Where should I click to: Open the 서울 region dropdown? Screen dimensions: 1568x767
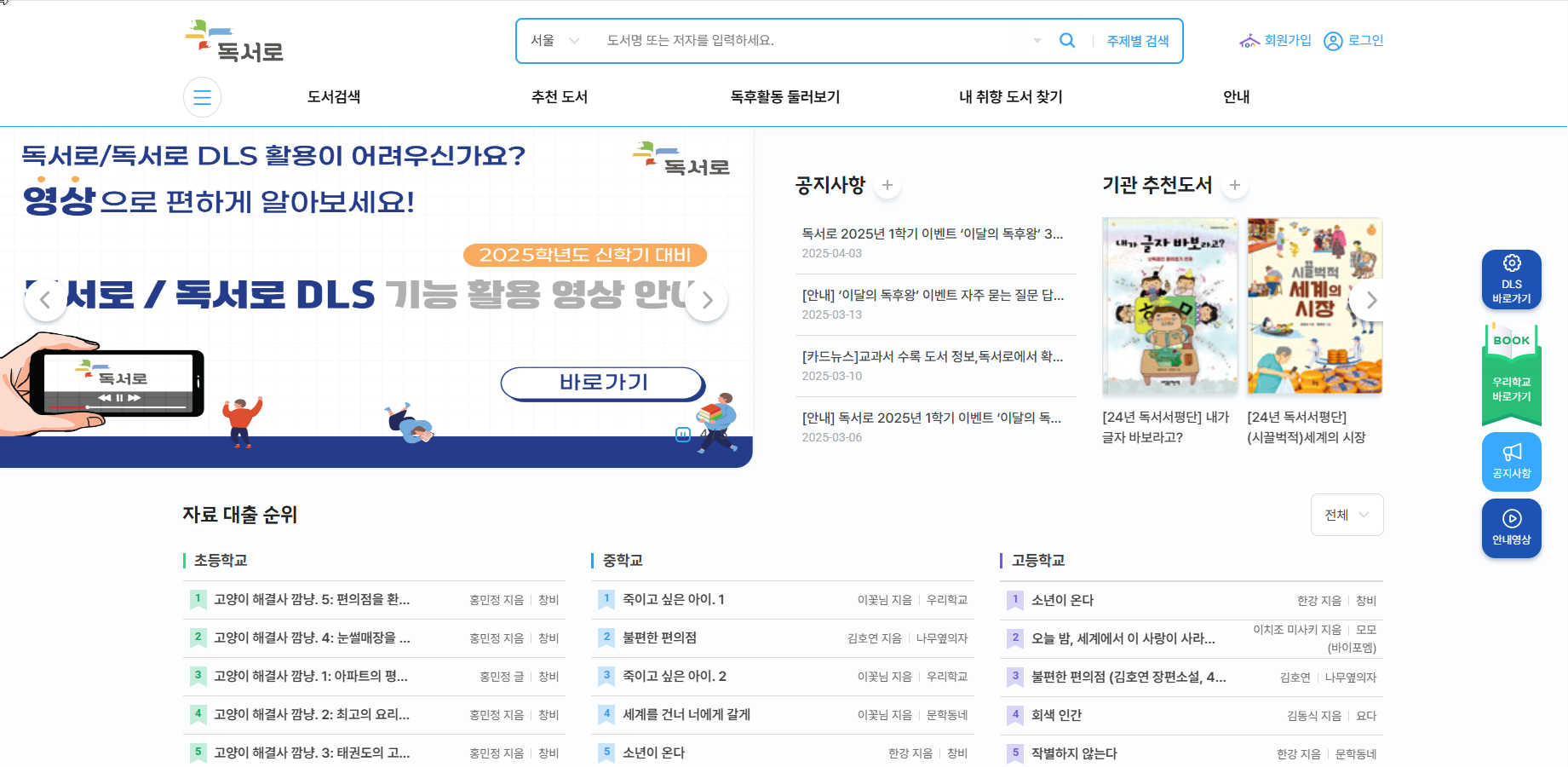point(554,40)
